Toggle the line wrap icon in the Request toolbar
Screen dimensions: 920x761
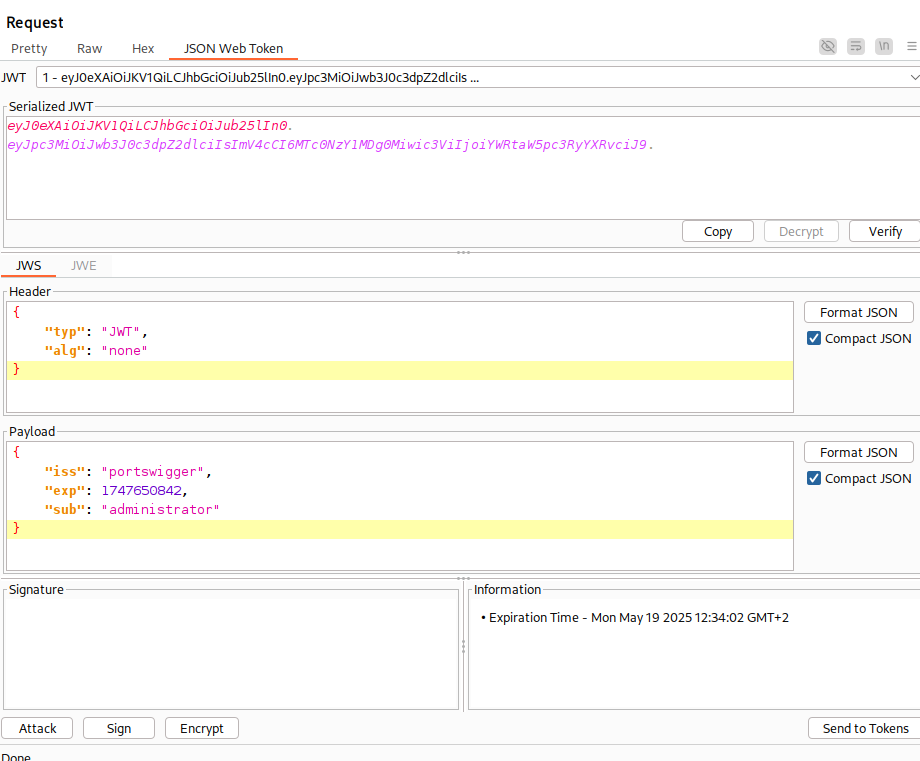click(x=856, y=46)
